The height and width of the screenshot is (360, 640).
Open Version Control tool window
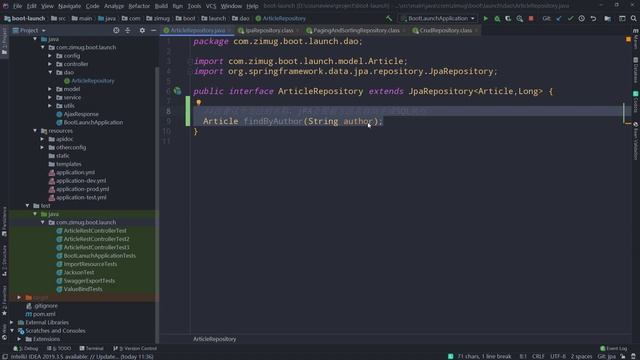tap(135, 349)
